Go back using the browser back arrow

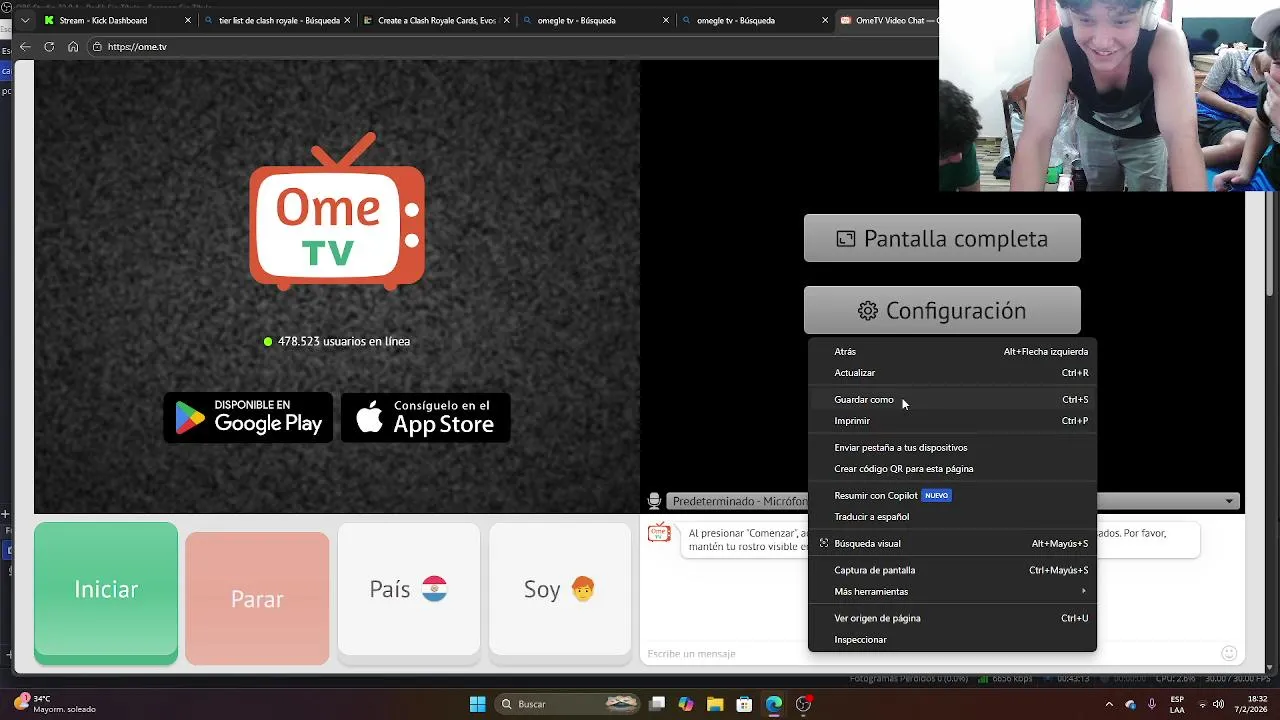pos(25,47)
